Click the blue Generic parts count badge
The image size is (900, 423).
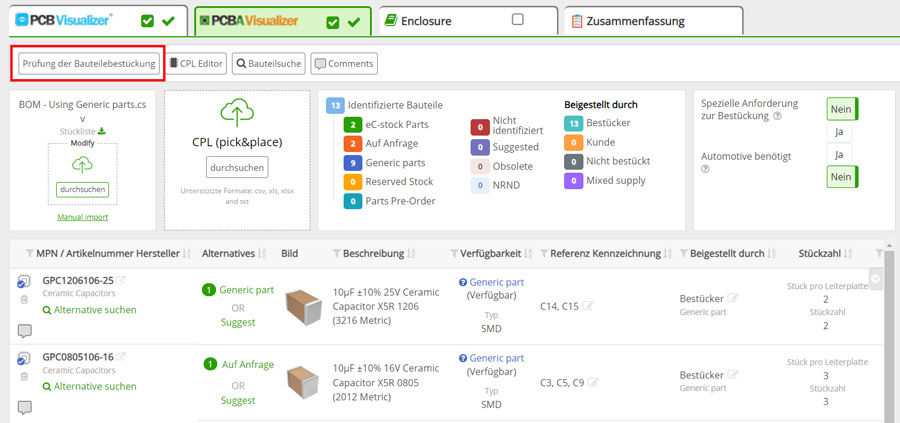352,163
